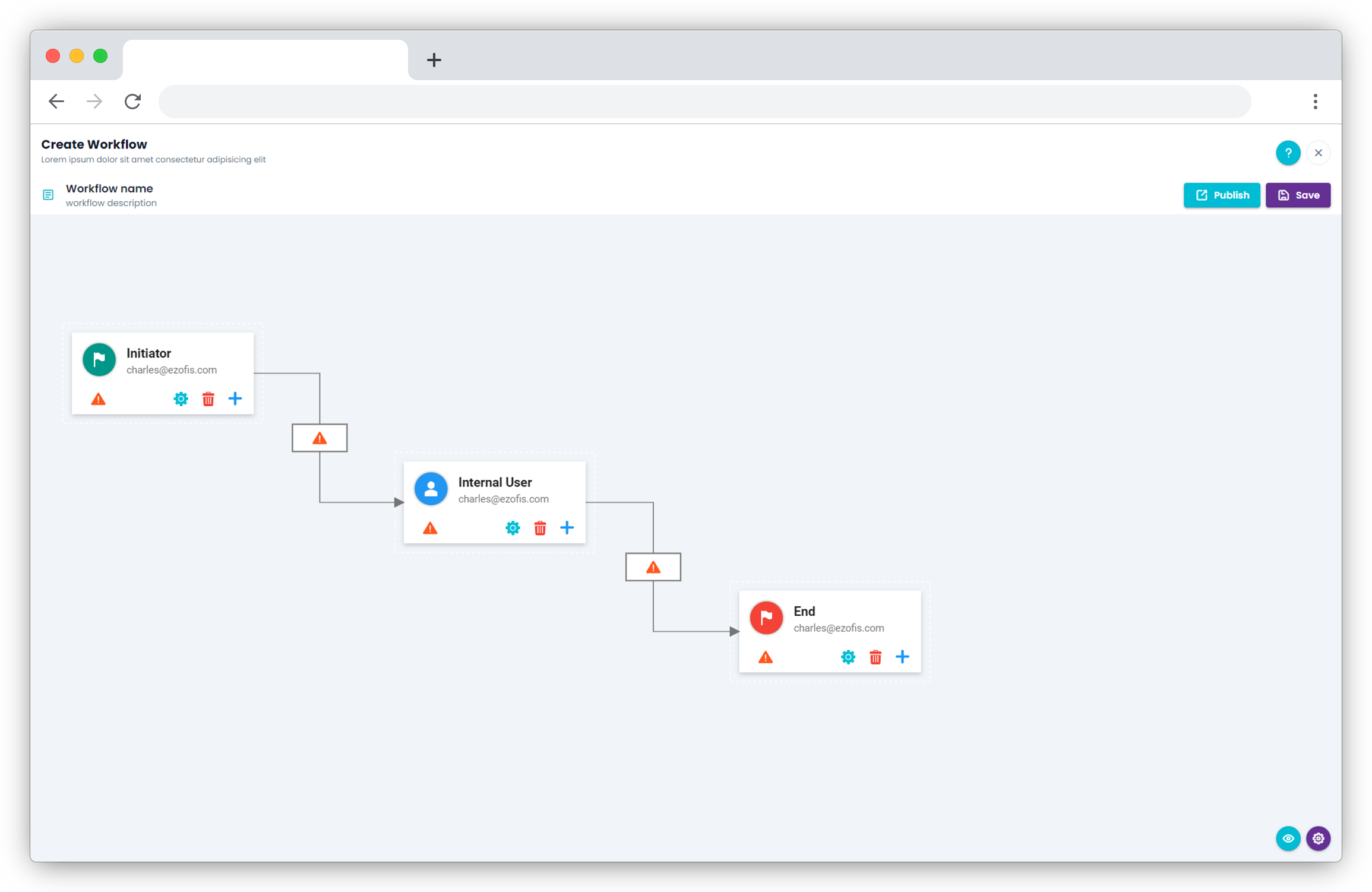This screenshot has width=1372, height=892.
Task: Add step after Initiator using plus icon
Action: point(235,398)
